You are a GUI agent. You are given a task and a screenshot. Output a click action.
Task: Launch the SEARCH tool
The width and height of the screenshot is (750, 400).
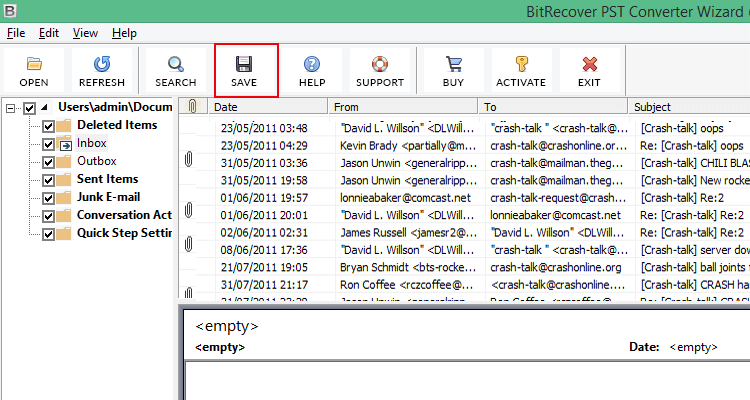click(176, 70)
